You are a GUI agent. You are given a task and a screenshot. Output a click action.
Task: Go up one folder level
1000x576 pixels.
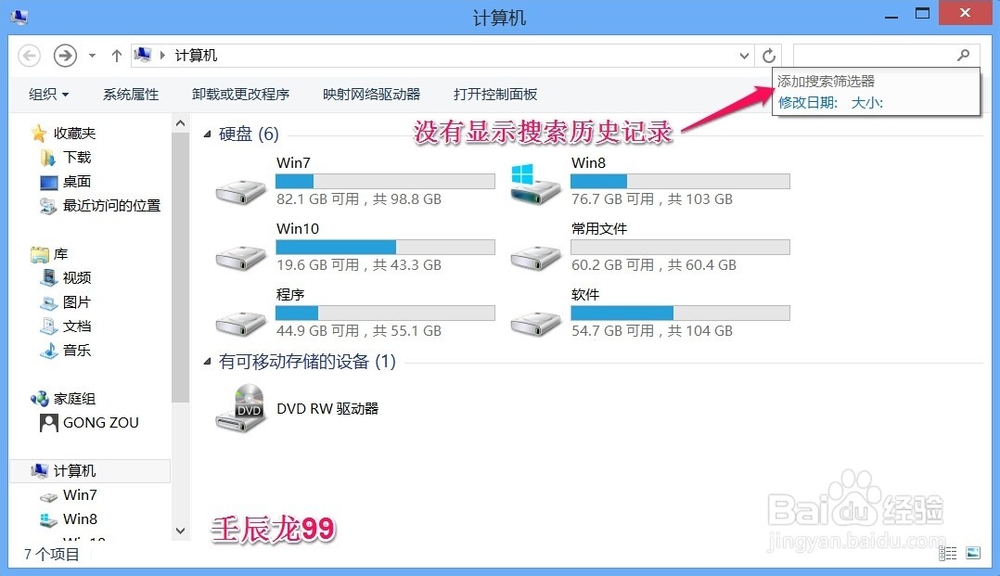pyautogui.click(x=116, y=56)
